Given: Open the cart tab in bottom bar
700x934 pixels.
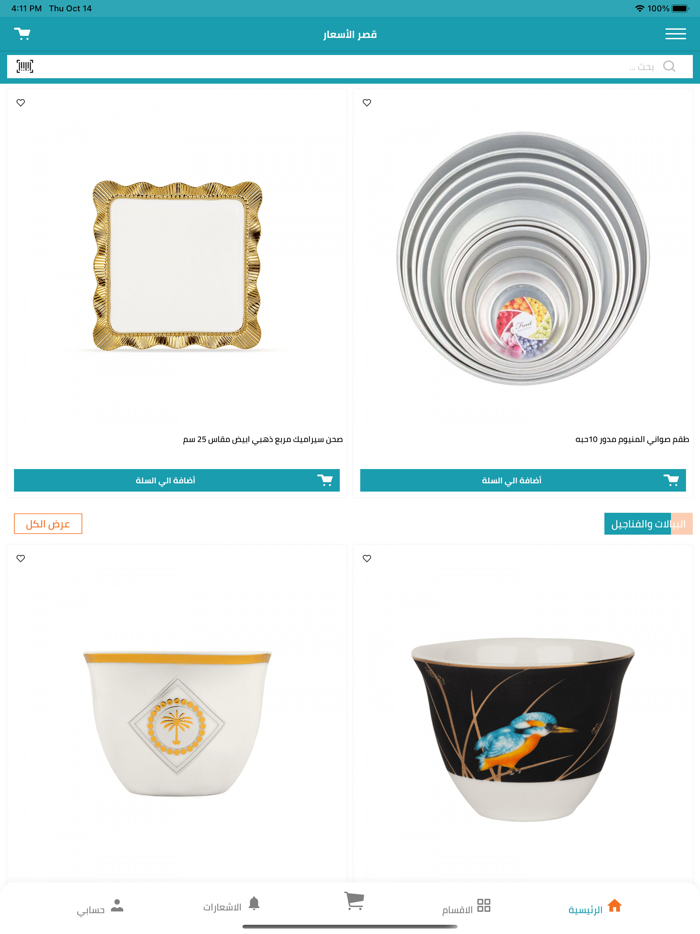Looking at the screenshot, I should click(x=354, y=901).
